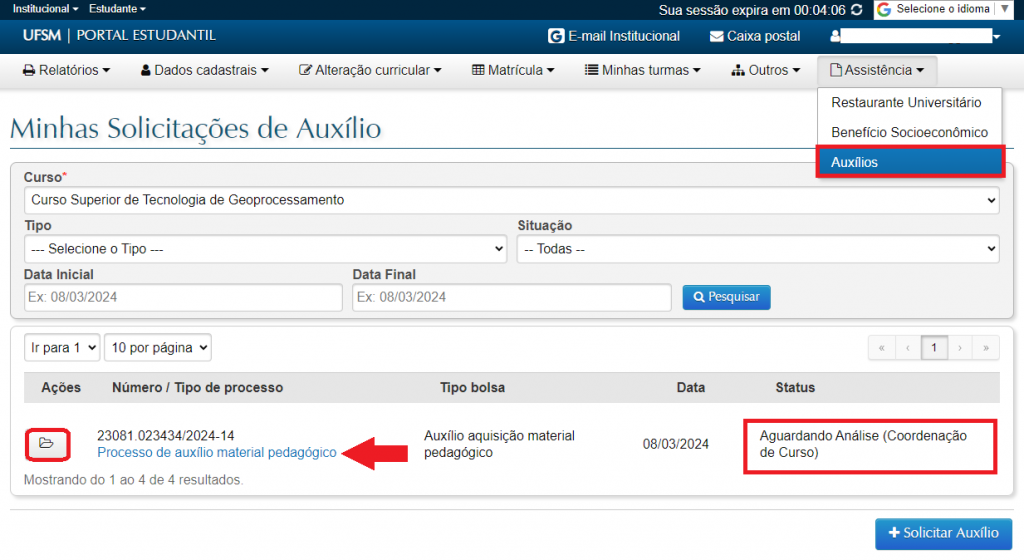Expand the Matrícula menu
This screenshot has width=1024, height=560.
[513, 70]
